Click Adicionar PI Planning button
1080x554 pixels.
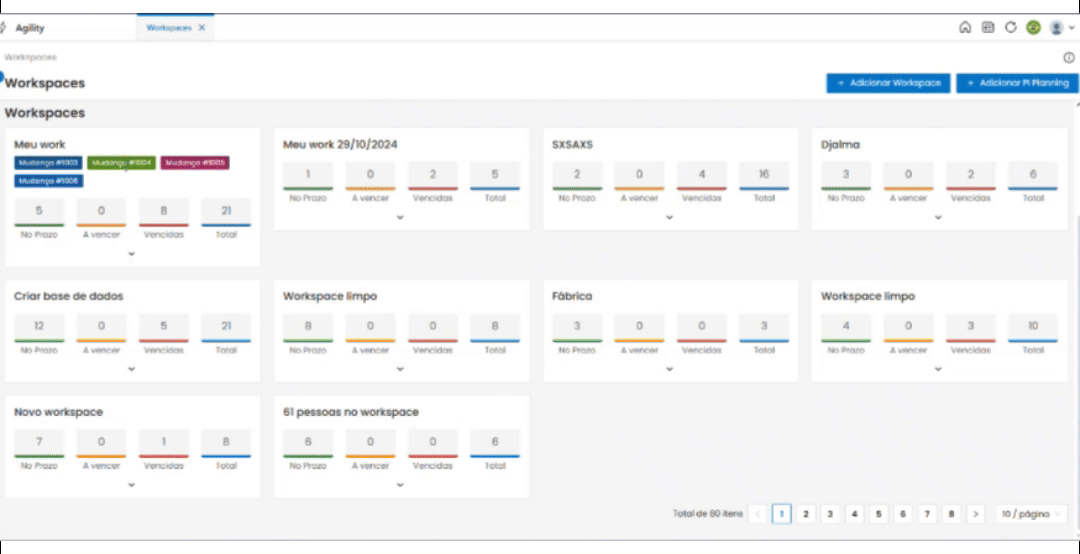point(1018,83)
